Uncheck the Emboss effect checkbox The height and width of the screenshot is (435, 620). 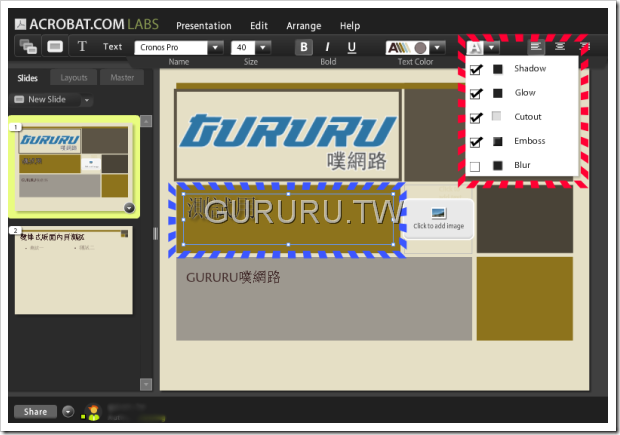(x=475, y=142)
